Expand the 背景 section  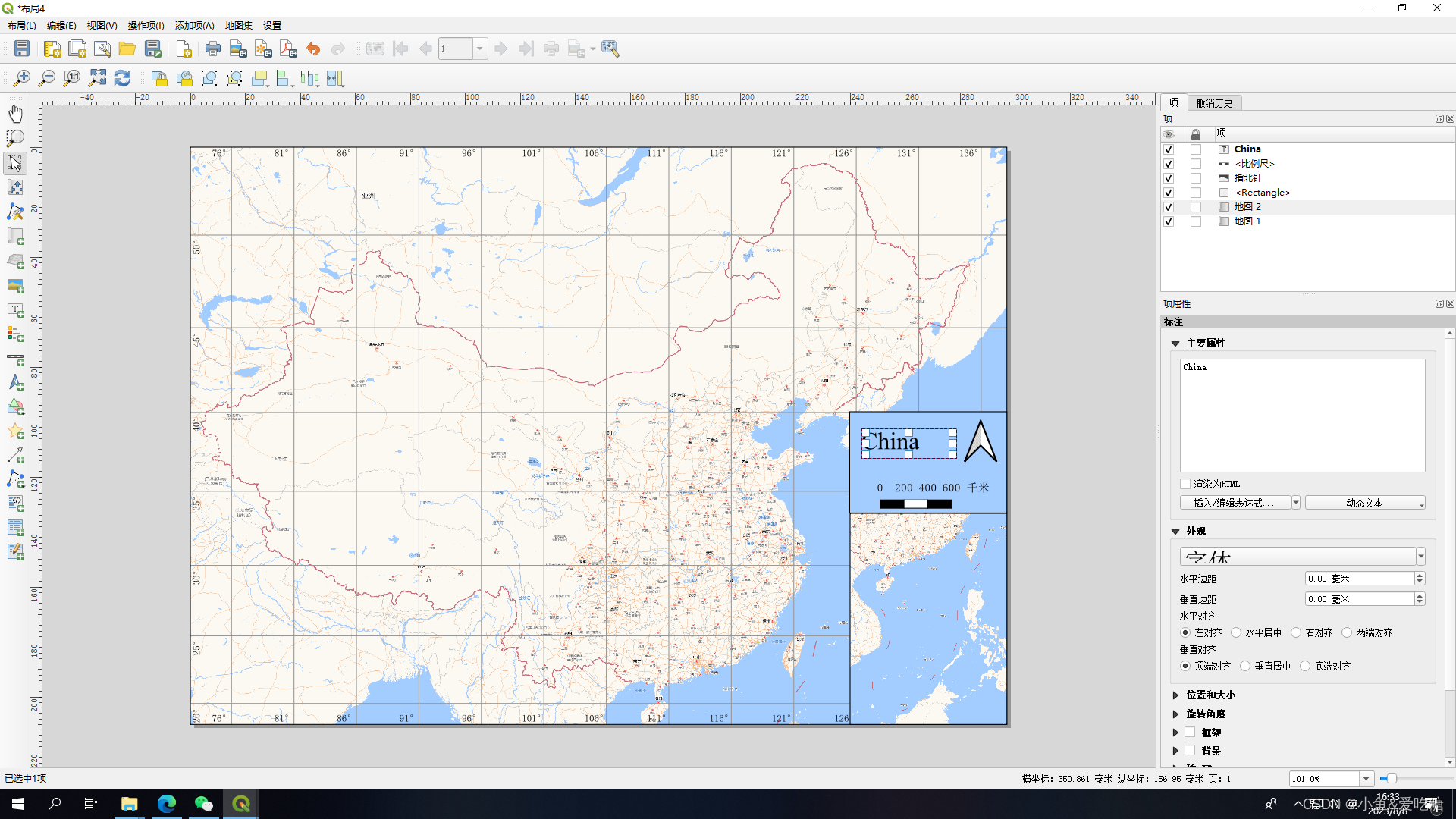[1175, 751]
